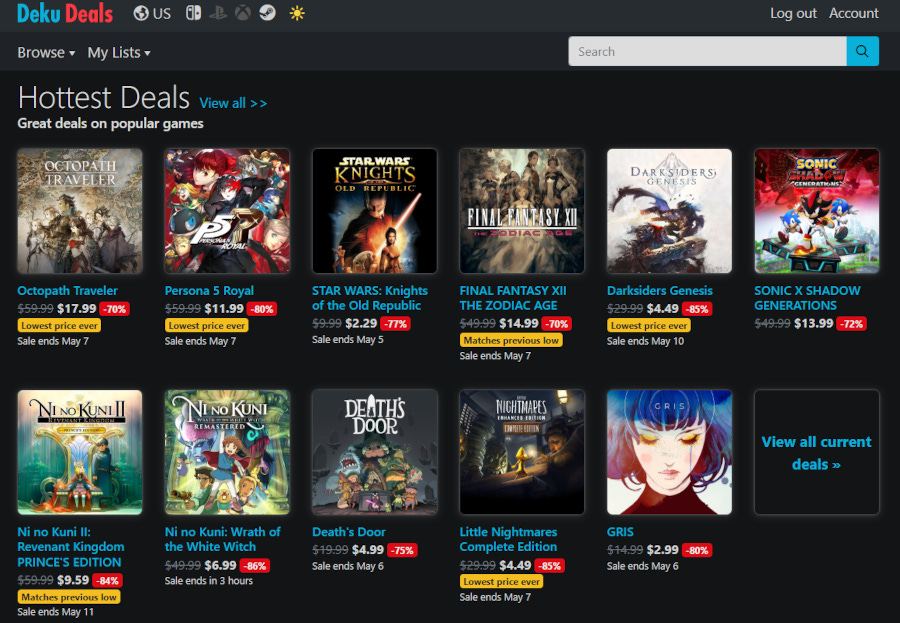Screen dimensions: 900x623
Task: Click Wrath of White Witch -86% badge
Action: click(x=255, y=566)
